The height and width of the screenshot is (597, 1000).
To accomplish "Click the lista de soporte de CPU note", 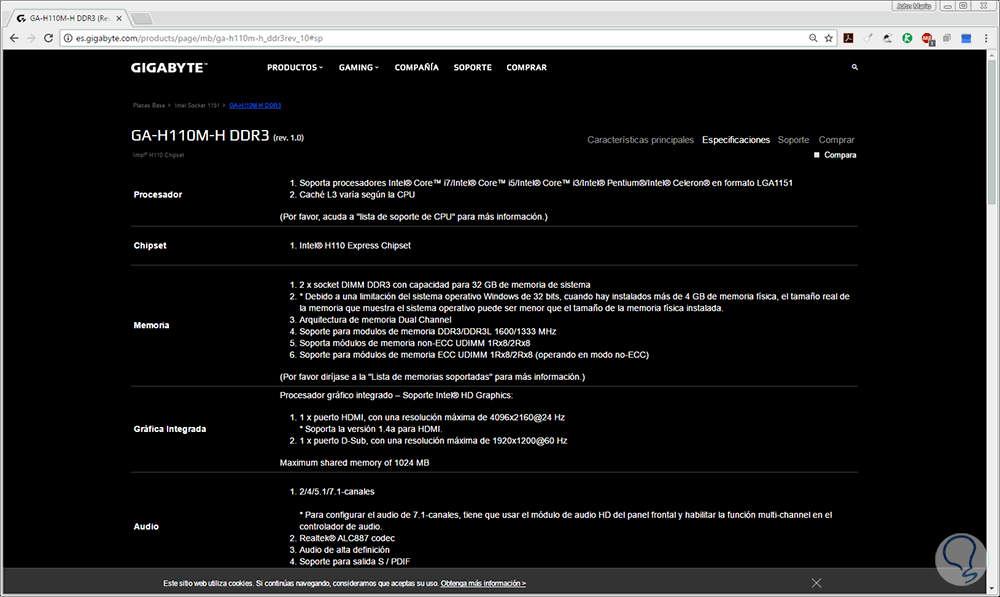I will tap(413, 217).
